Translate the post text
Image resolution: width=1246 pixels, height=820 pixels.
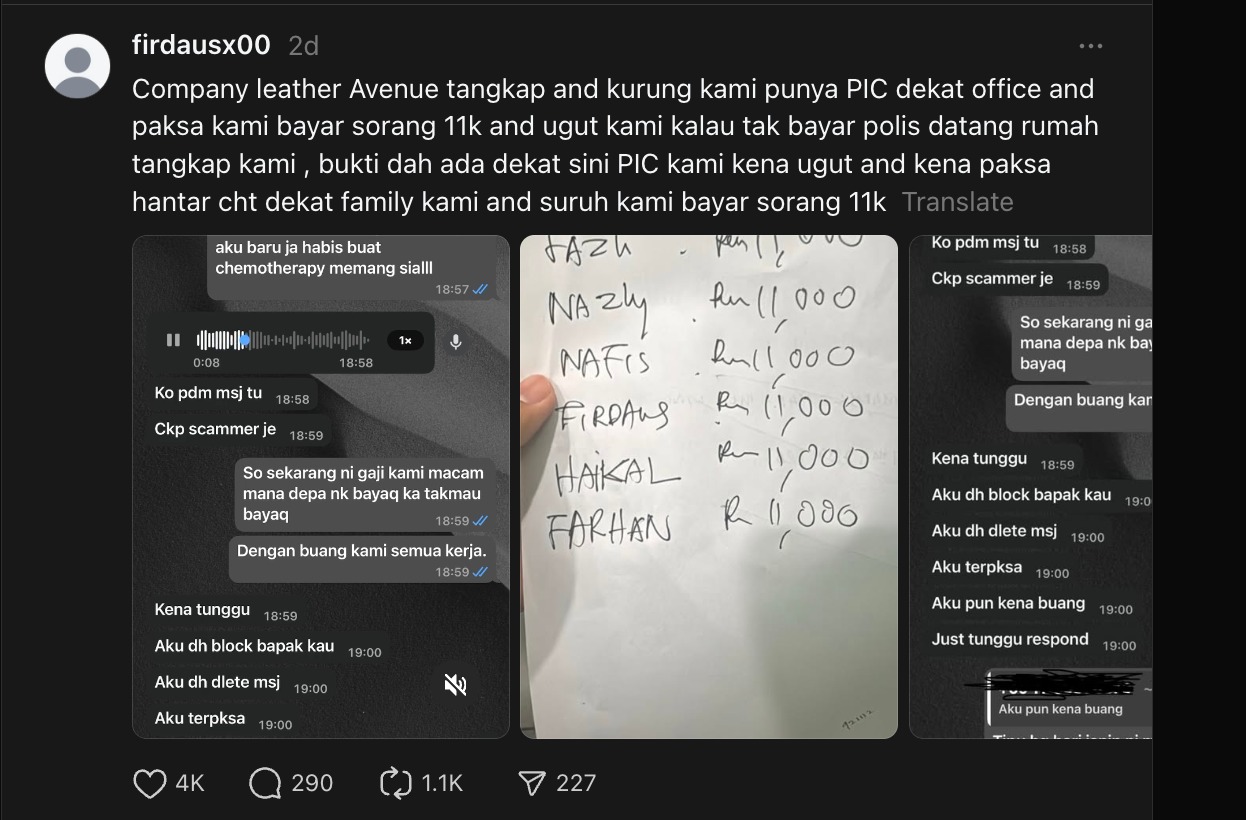(957, 202)
